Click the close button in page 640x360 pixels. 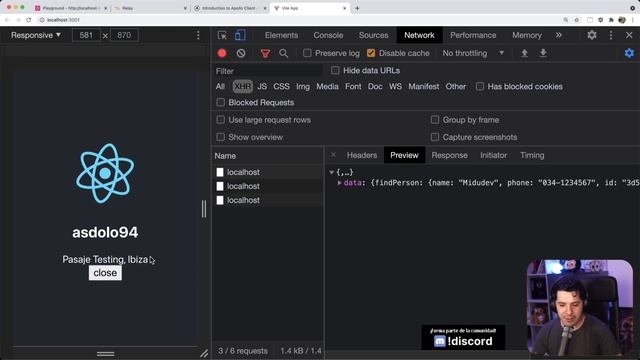click(105, 273)
